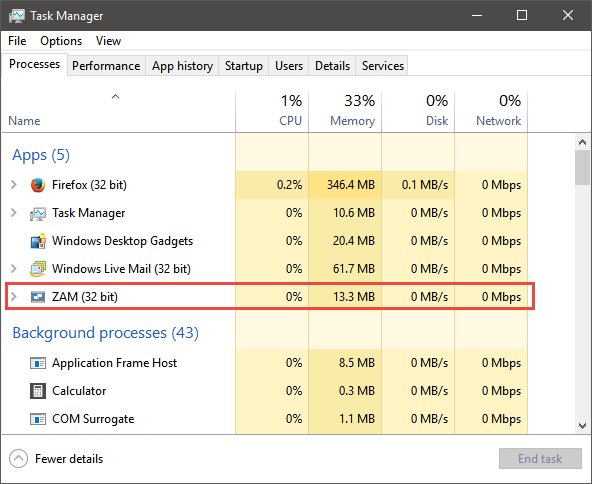The width and height of the screenshot is (592, 484).
Task: Click the Task Manager title bar icon
Action: (17, 16)
